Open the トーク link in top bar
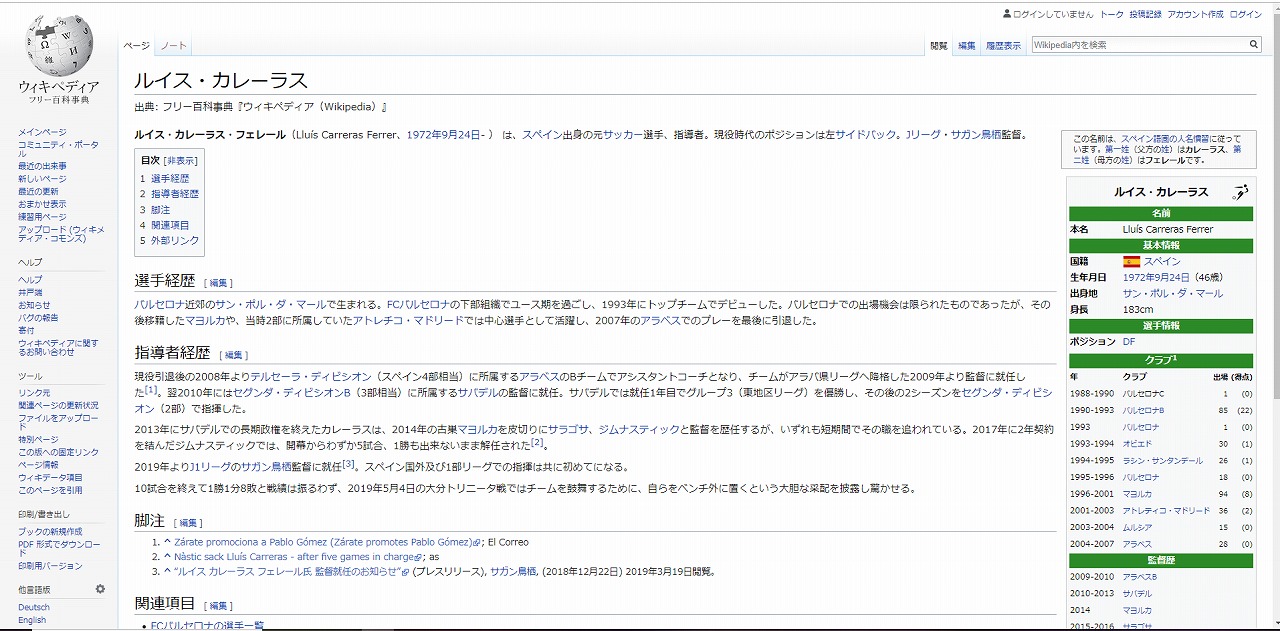Image resolution: width=1280 pixels, height=631 pixels. [x=1111, y=15]
